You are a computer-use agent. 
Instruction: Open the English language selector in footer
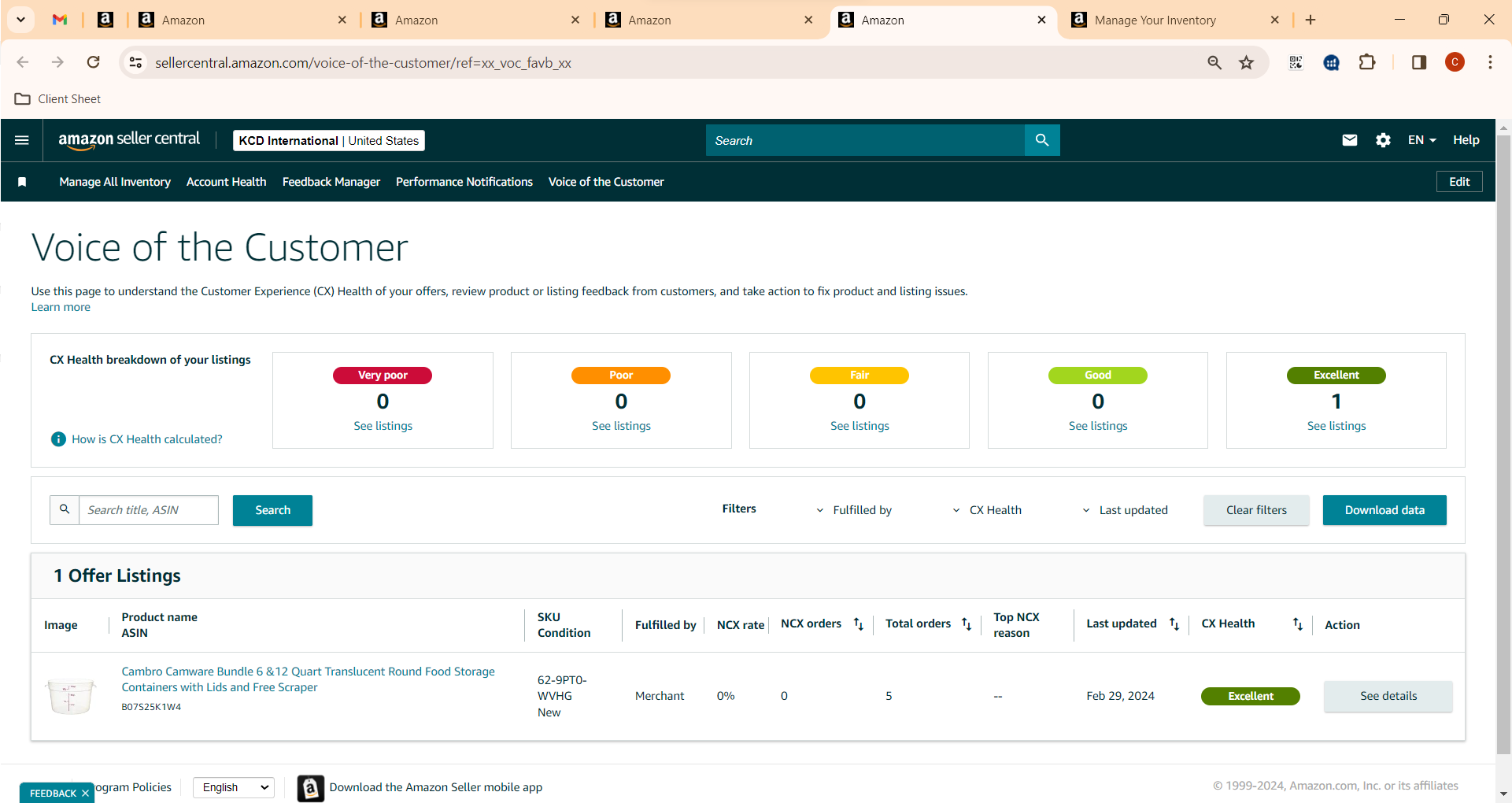click(234, 787)
